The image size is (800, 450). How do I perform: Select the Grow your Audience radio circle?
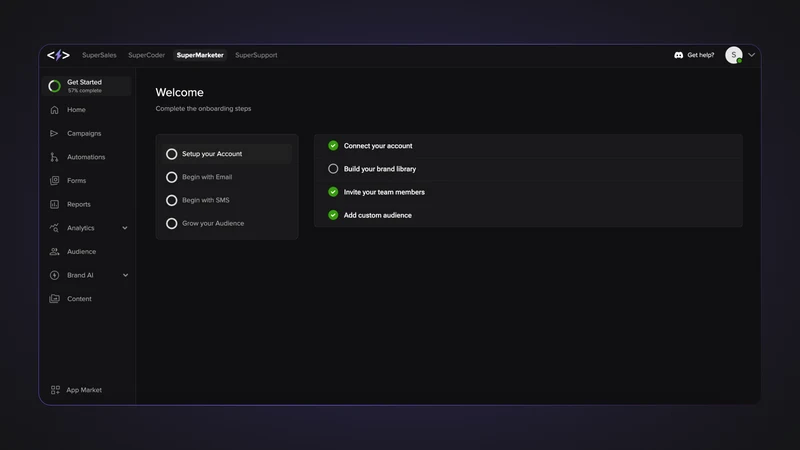tap(171, 223)
